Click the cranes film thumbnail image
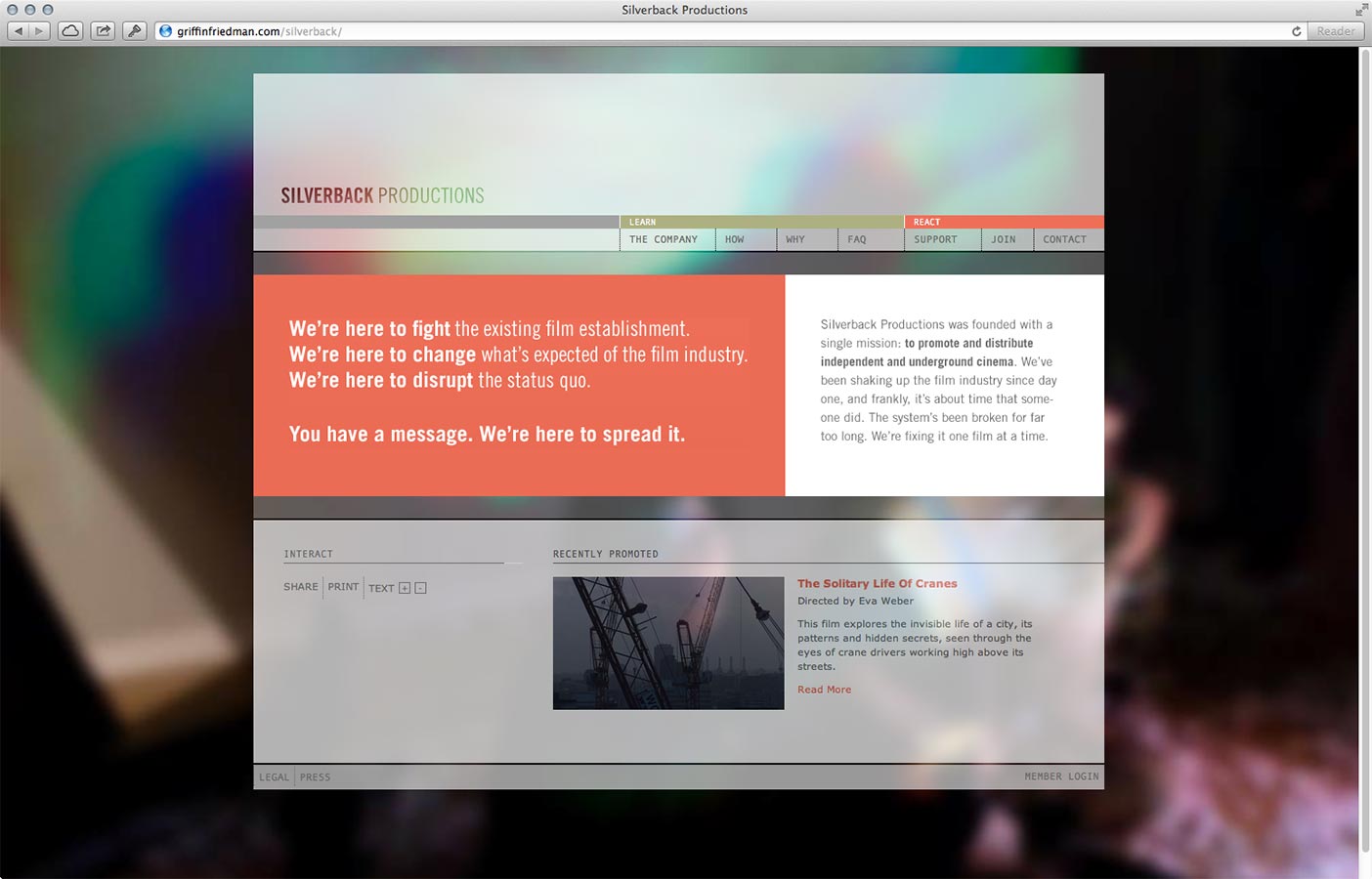The width and height of the screenshot is (1372, 879). [668, 643]
